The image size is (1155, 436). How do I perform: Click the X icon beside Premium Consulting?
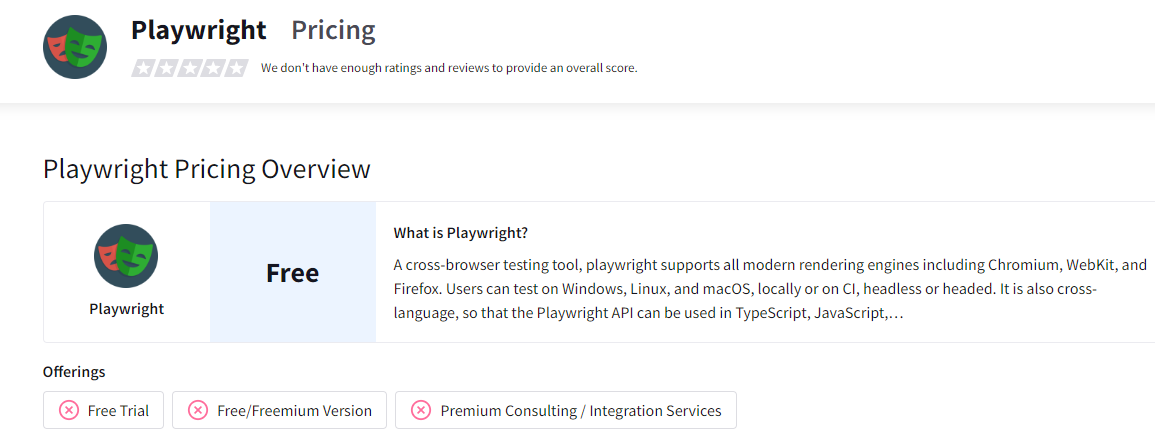point(421,410)
